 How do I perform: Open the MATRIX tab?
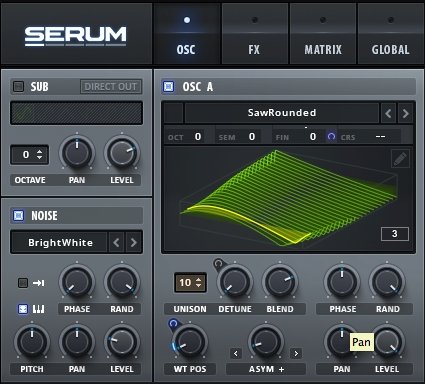pyautogui.click(x=323, y=33)
